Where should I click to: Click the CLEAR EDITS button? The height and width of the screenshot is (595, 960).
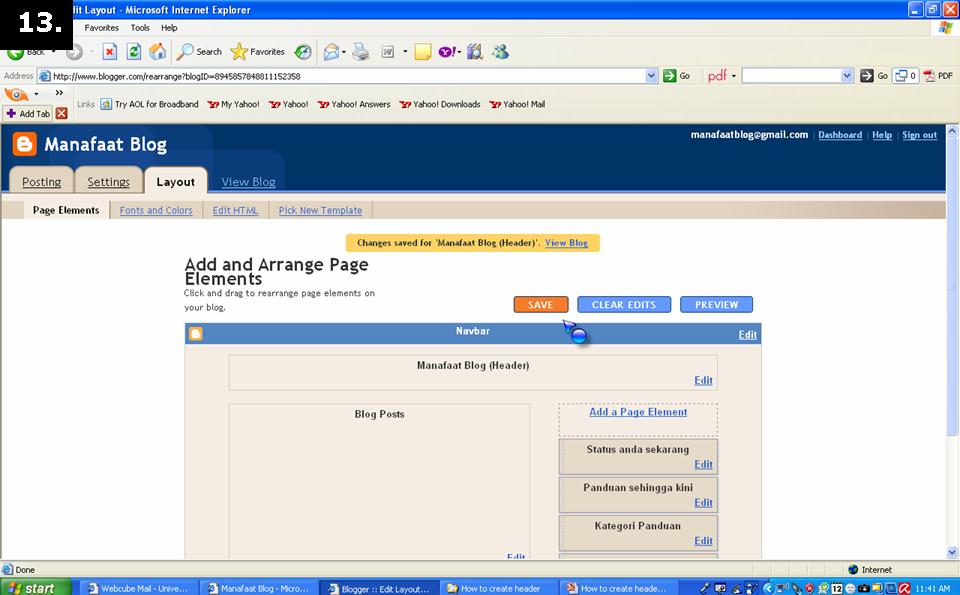coord(624,304)
